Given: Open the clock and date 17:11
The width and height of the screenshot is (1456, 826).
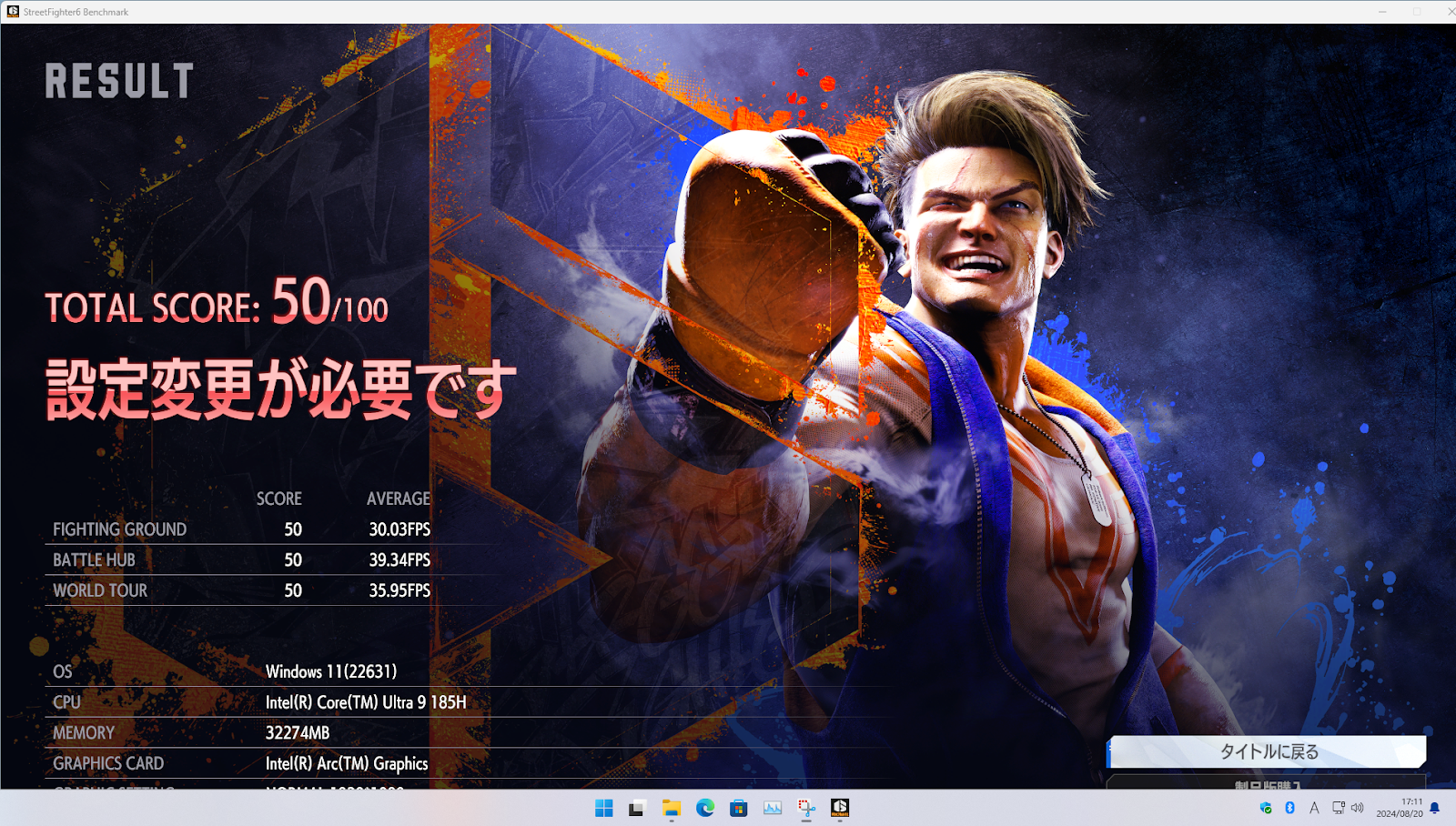Looking at the screenshot, I should point(1400,808).
